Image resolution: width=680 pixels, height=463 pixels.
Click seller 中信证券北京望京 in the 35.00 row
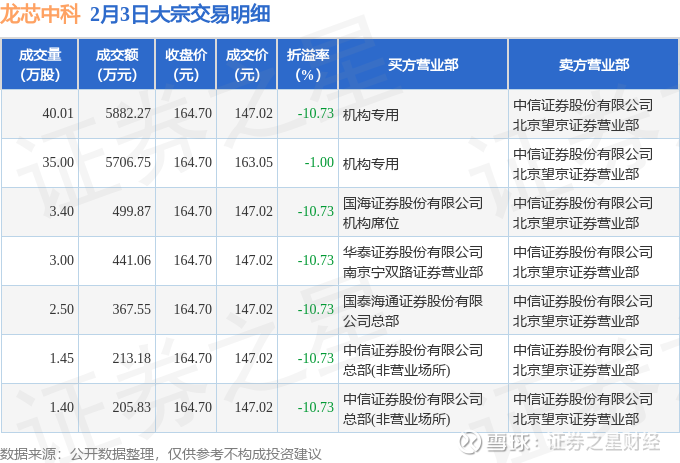click(583, 164)
